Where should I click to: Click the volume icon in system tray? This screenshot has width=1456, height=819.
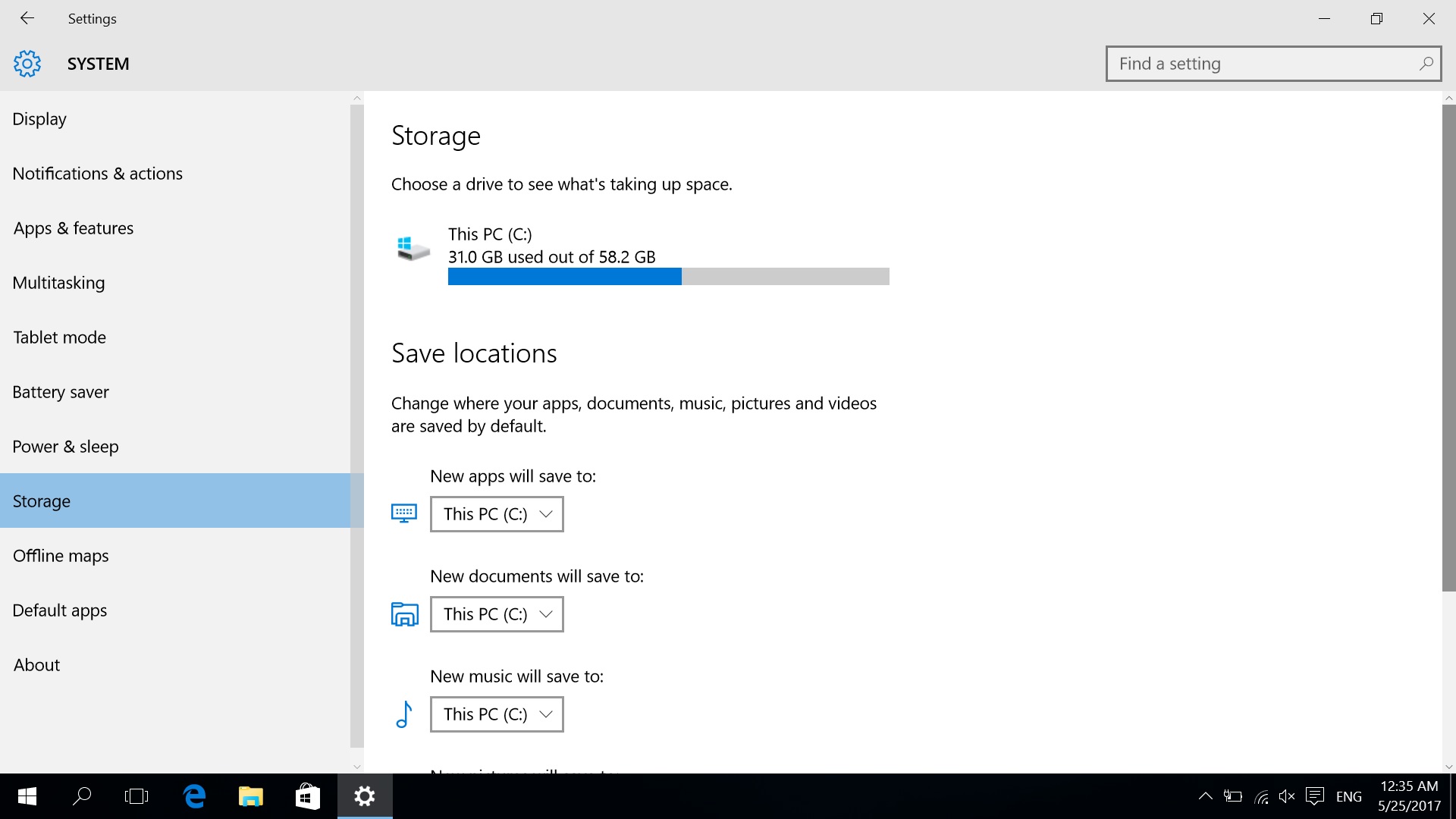[1287, 796]
